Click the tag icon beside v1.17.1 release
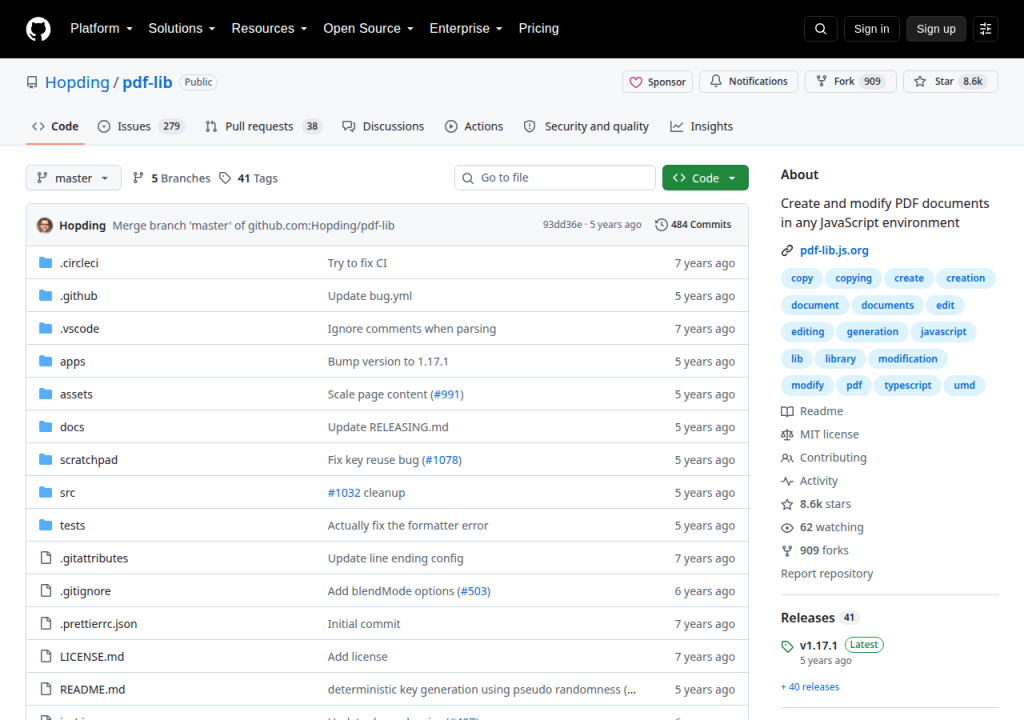The height and width of the screenshot is (720, 1024). [x=787, y=646]
